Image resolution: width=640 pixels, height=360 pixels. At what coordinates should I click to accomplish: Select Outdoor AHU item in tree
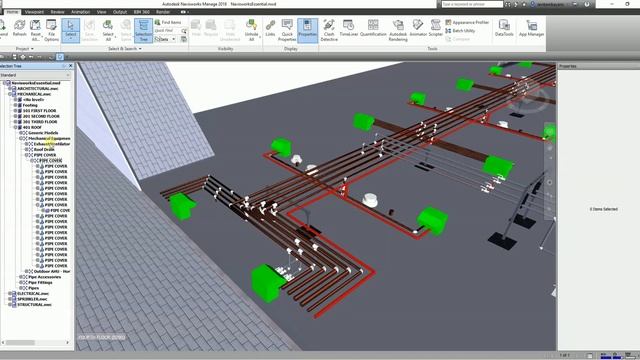pos(51,271)
